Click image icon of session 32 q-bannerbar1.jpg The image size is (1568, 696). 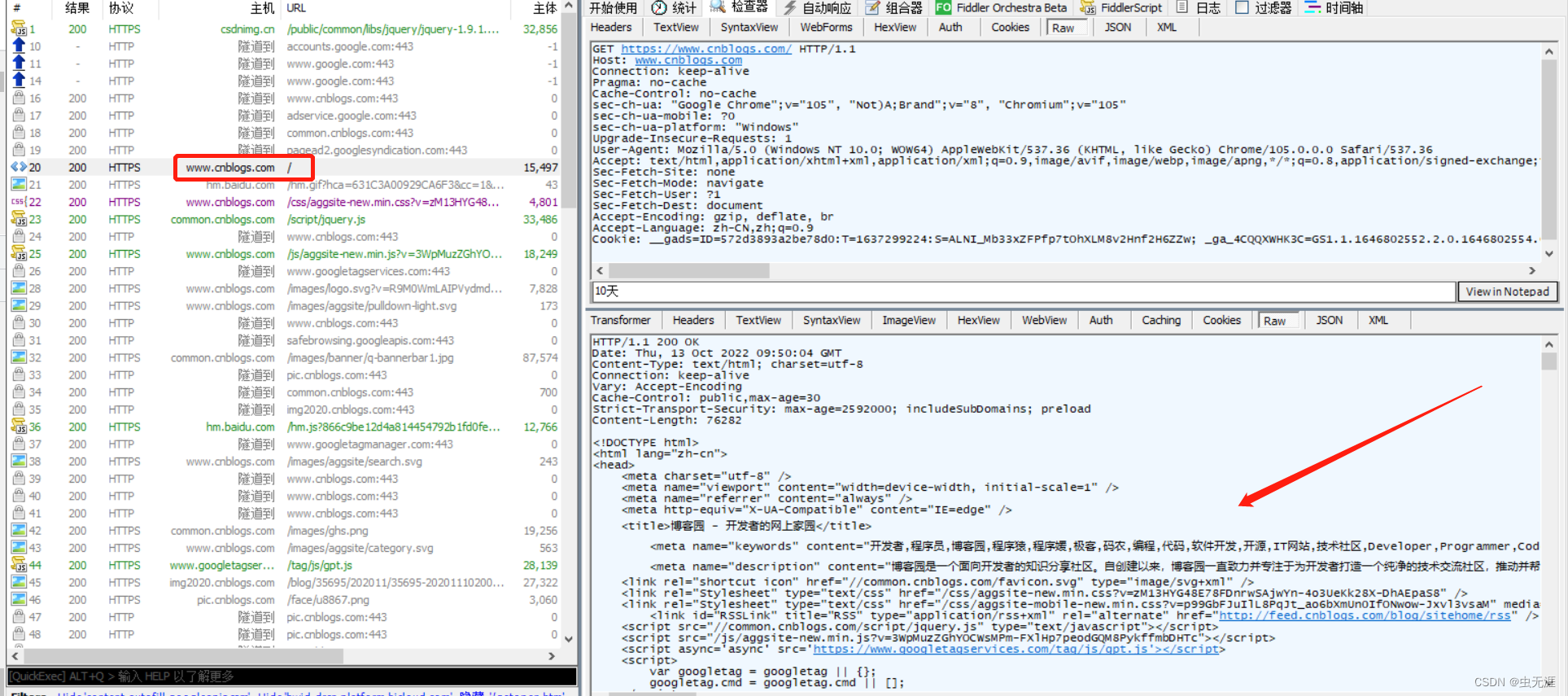(x=19, y=357)
